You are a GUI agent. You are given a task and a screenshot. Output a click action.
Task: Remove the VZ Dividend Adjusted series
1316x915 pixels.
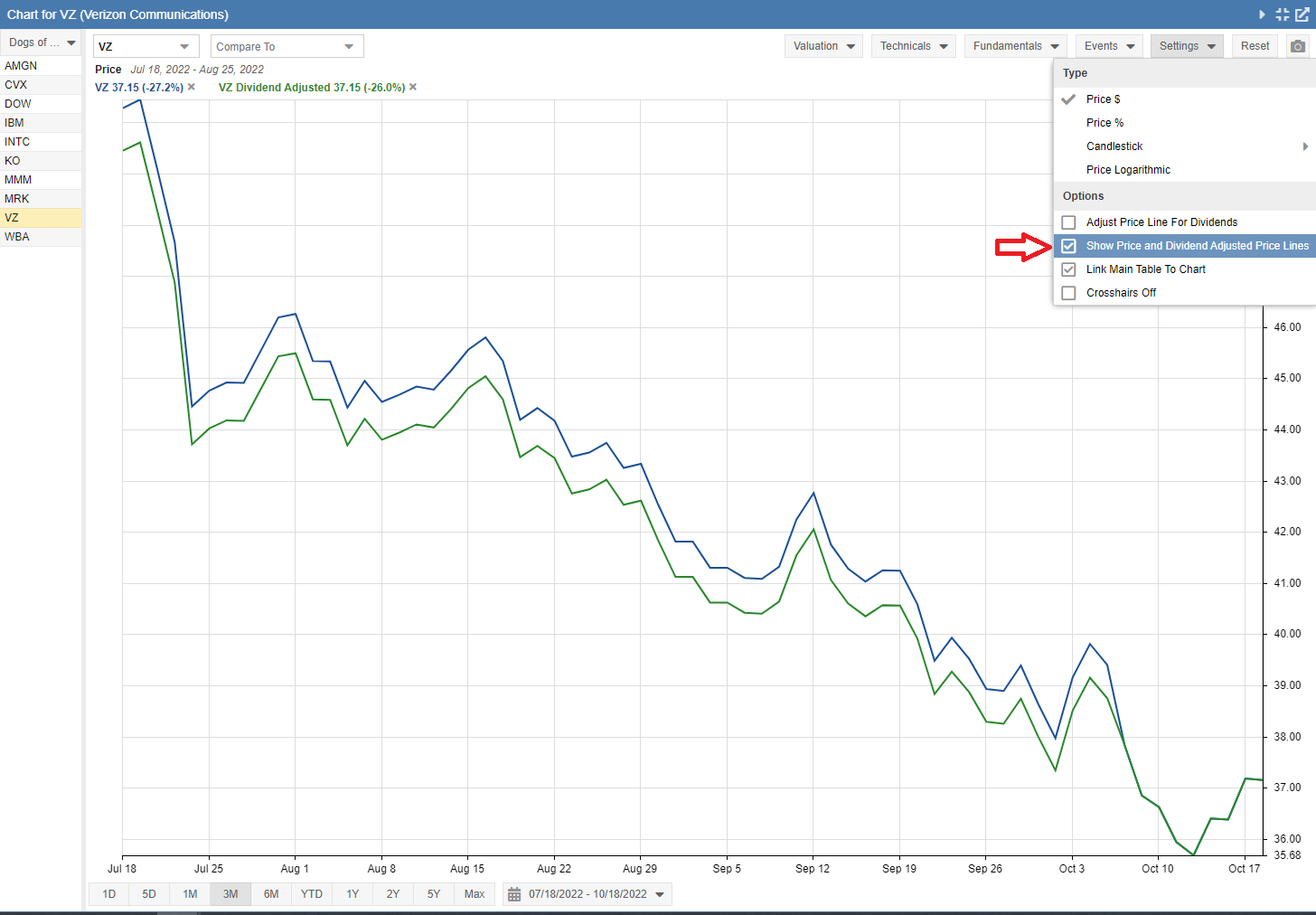pos(413,88)
